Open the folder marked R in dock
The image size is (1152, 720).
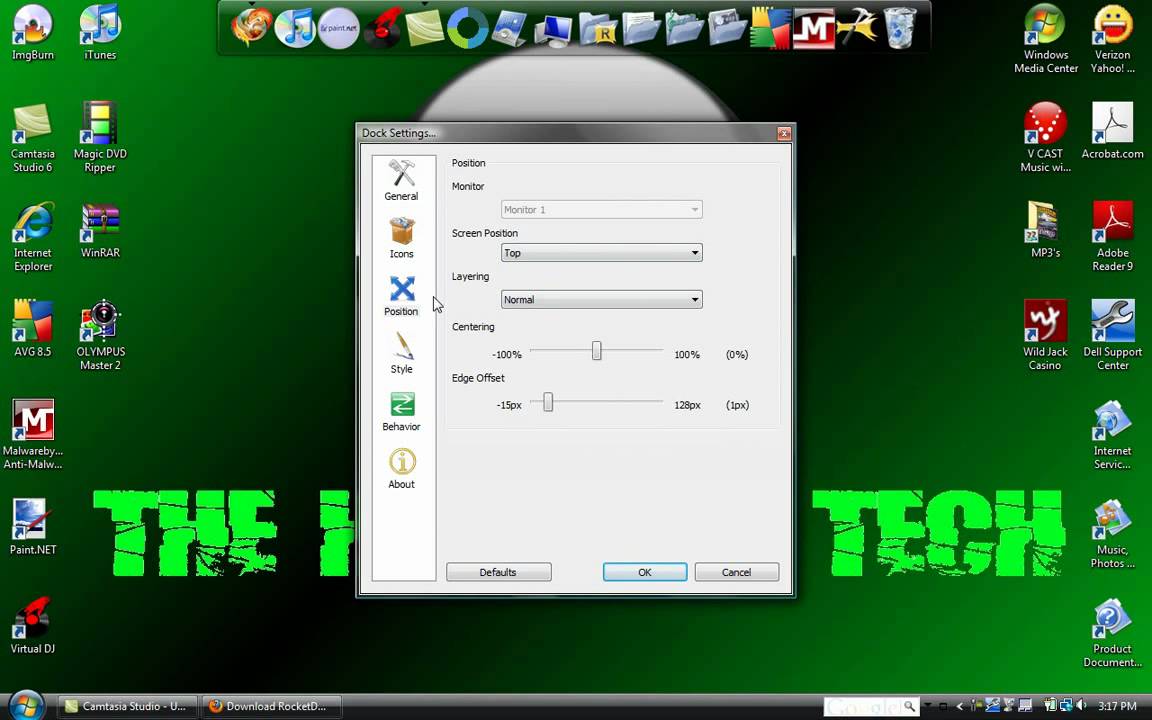pos(597,29)
